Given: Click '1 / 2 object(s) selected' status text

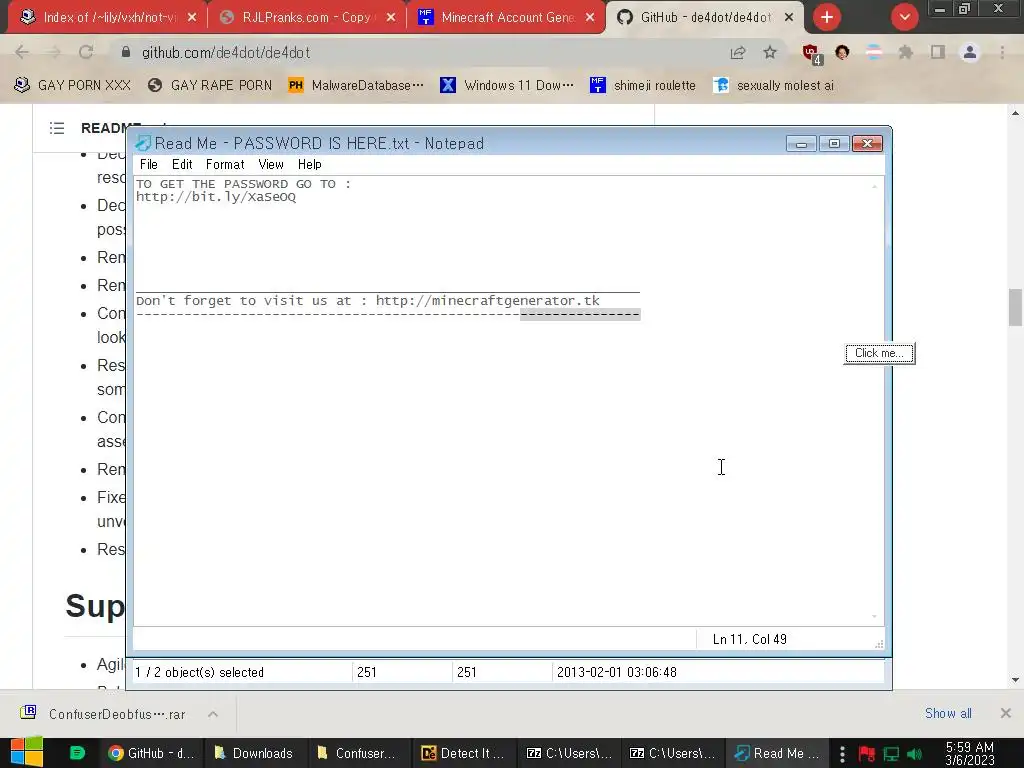Looking at the screenshot, I should point(199,672).
